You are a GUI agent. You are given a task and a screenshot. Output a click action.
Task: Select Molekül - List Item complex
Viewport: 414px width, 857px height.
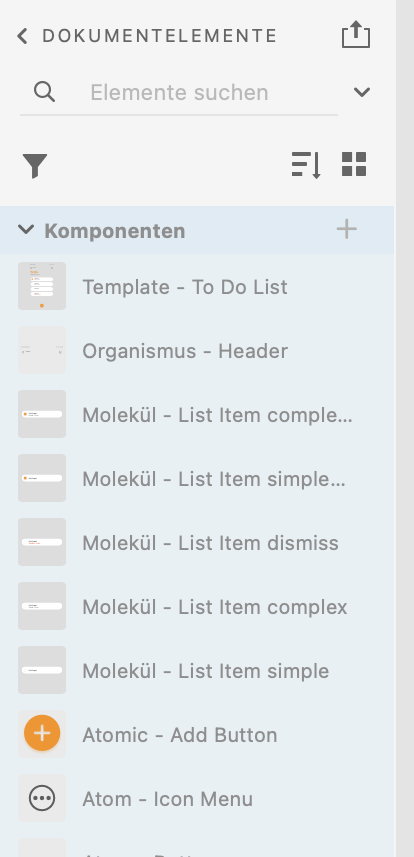(197, 606)
